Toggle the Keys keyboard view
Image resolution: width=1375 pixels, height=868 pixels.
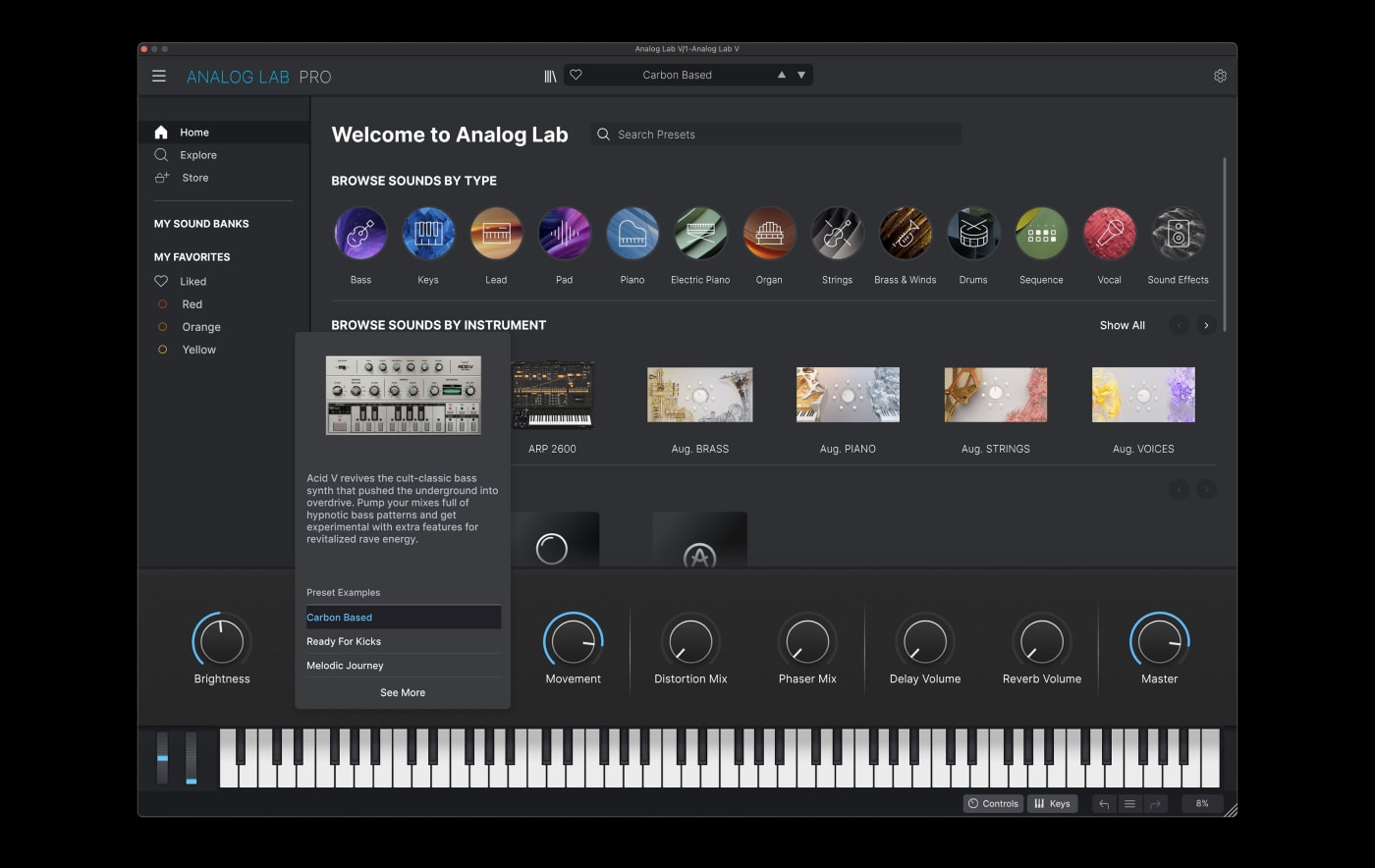1052,803
